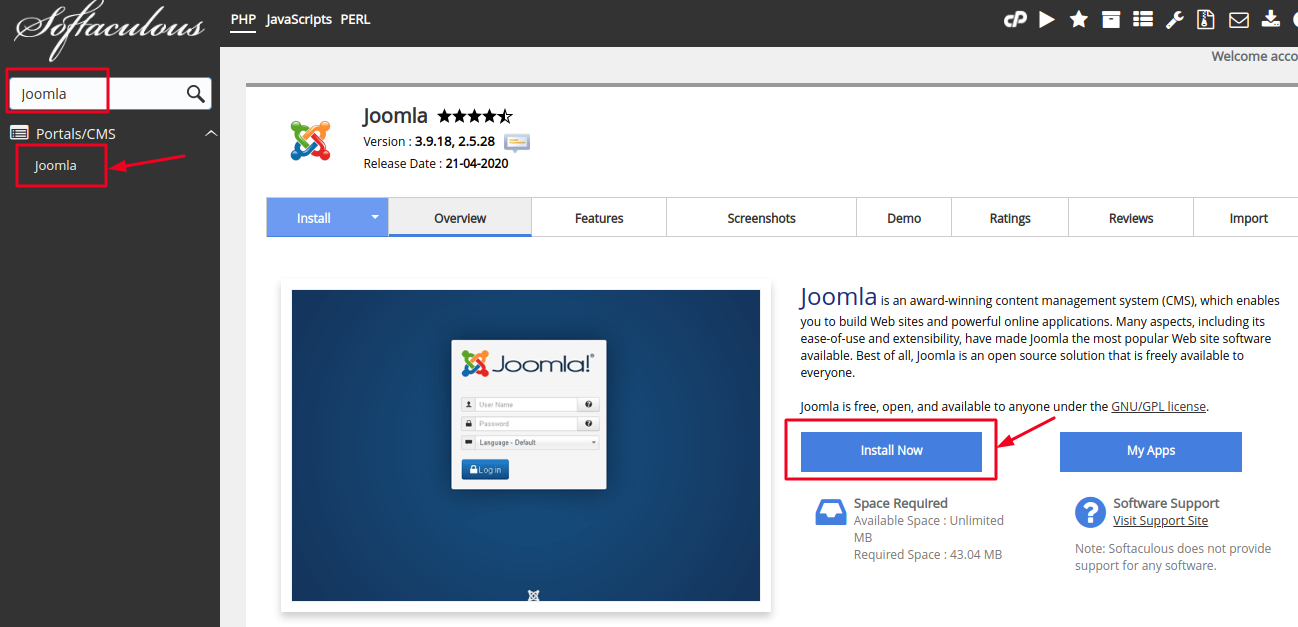This screenshot has height=627, width=1298.
Task: Open settings via the wrench icon
Action: 1175,19
